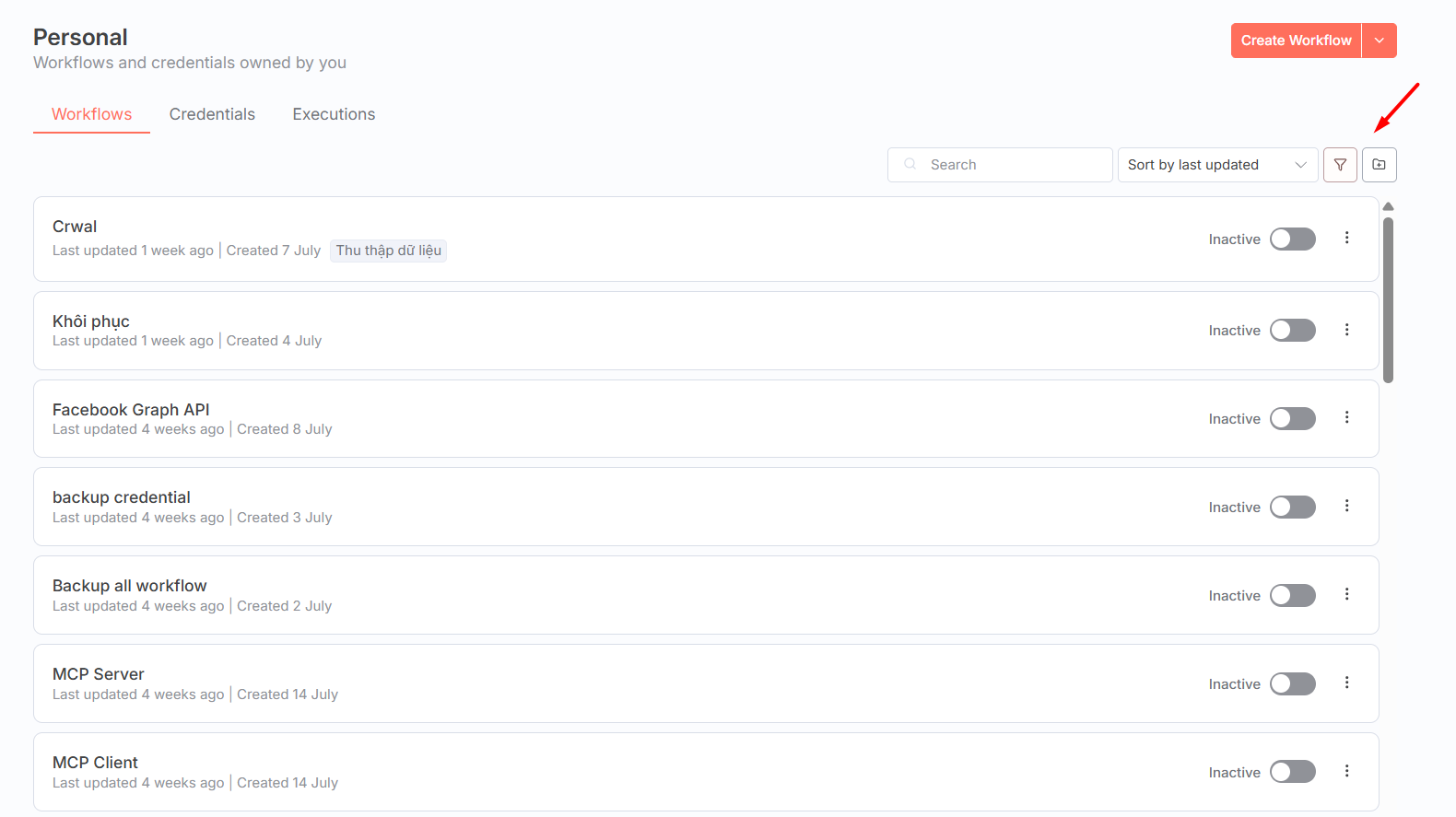Screen dimensions: 1456x817
Task: Open the actions menu for MCP Server
Action: 1346,683
